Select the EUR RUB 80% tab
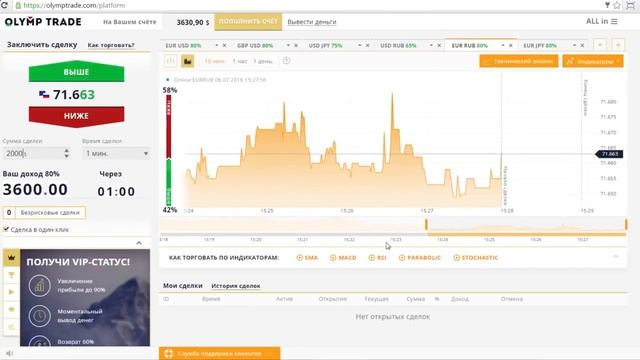640x360 pixels. [x=469, y=45]
